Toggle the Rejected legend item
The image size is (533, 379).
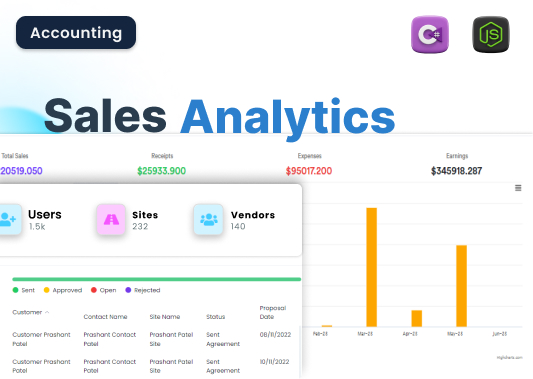click(143, 290)
